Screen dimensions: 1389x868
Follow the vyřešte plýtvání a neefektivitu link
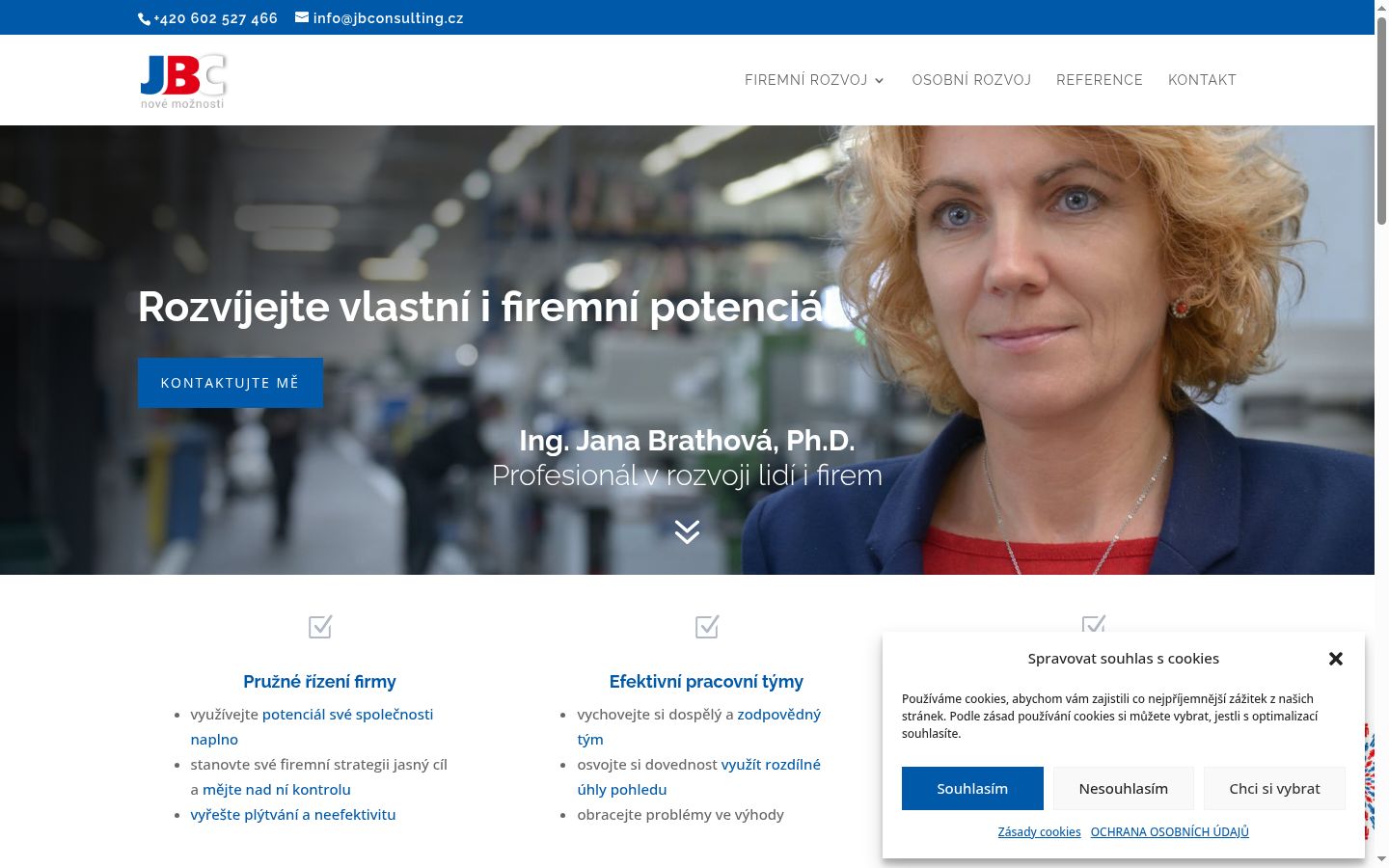(x=293, y=814)
